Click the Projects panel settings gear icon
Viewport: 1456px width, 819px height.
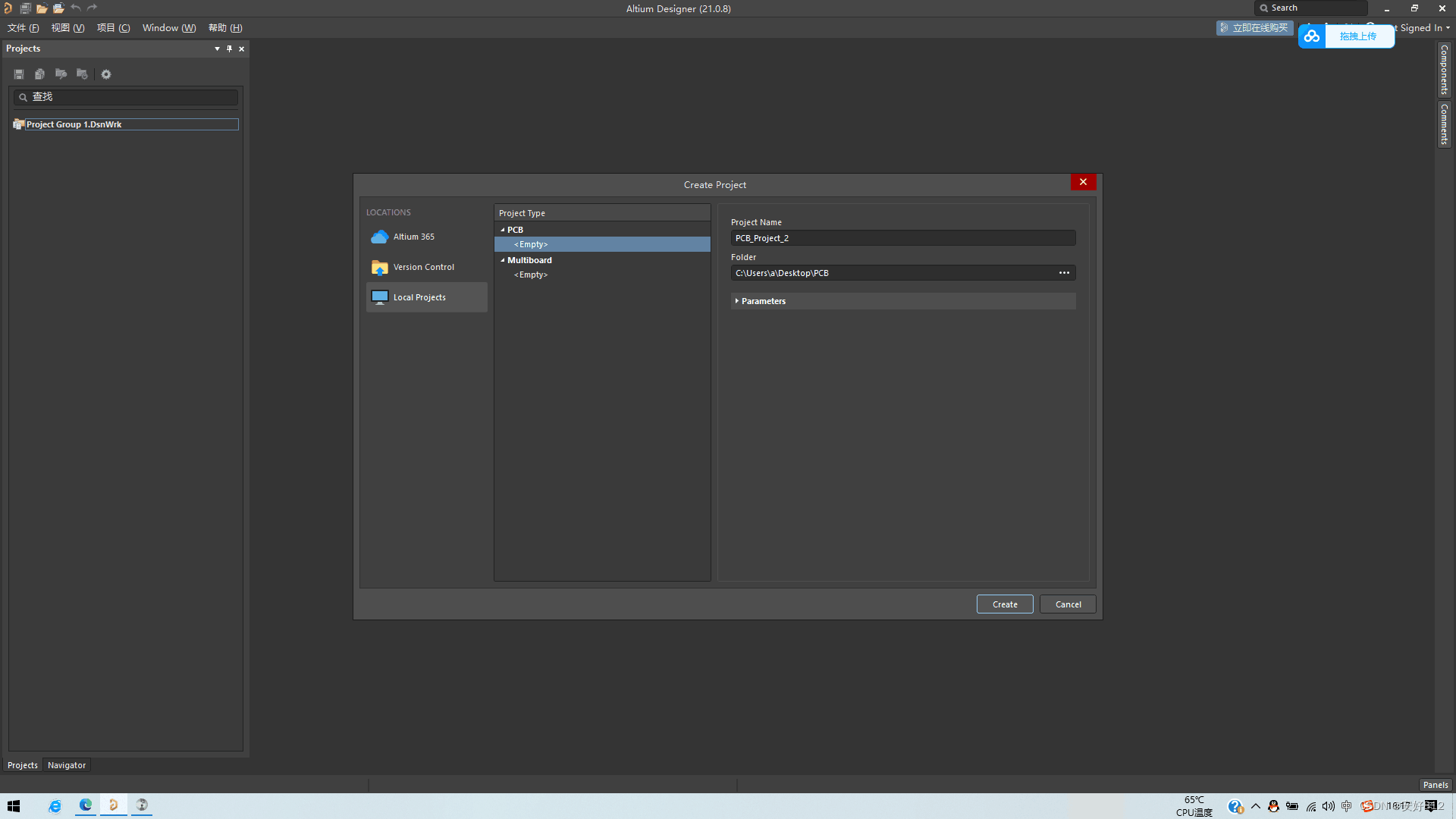click(x=106, y=74)
